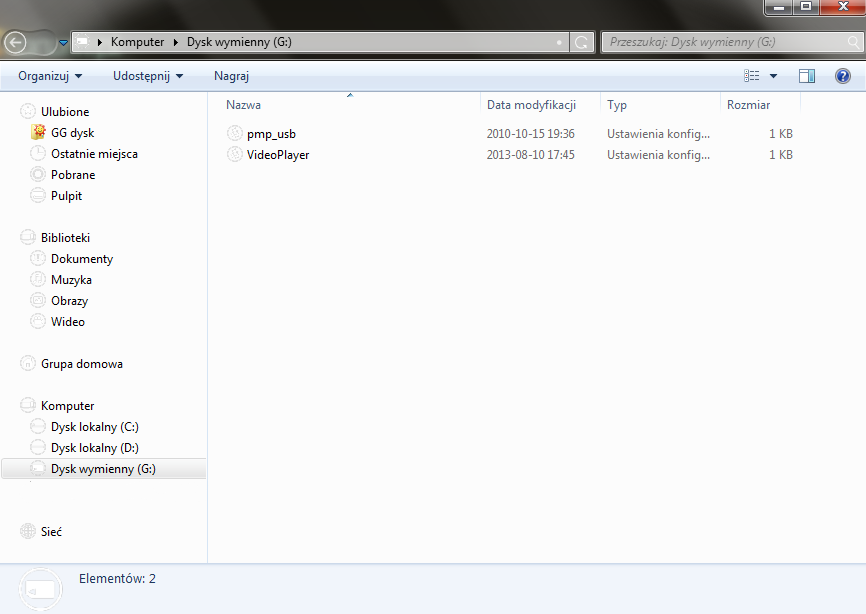Click the Ulubione star icon
This screenshot has width=866, height=614.
pyautogui.click(x=28, y=112)
